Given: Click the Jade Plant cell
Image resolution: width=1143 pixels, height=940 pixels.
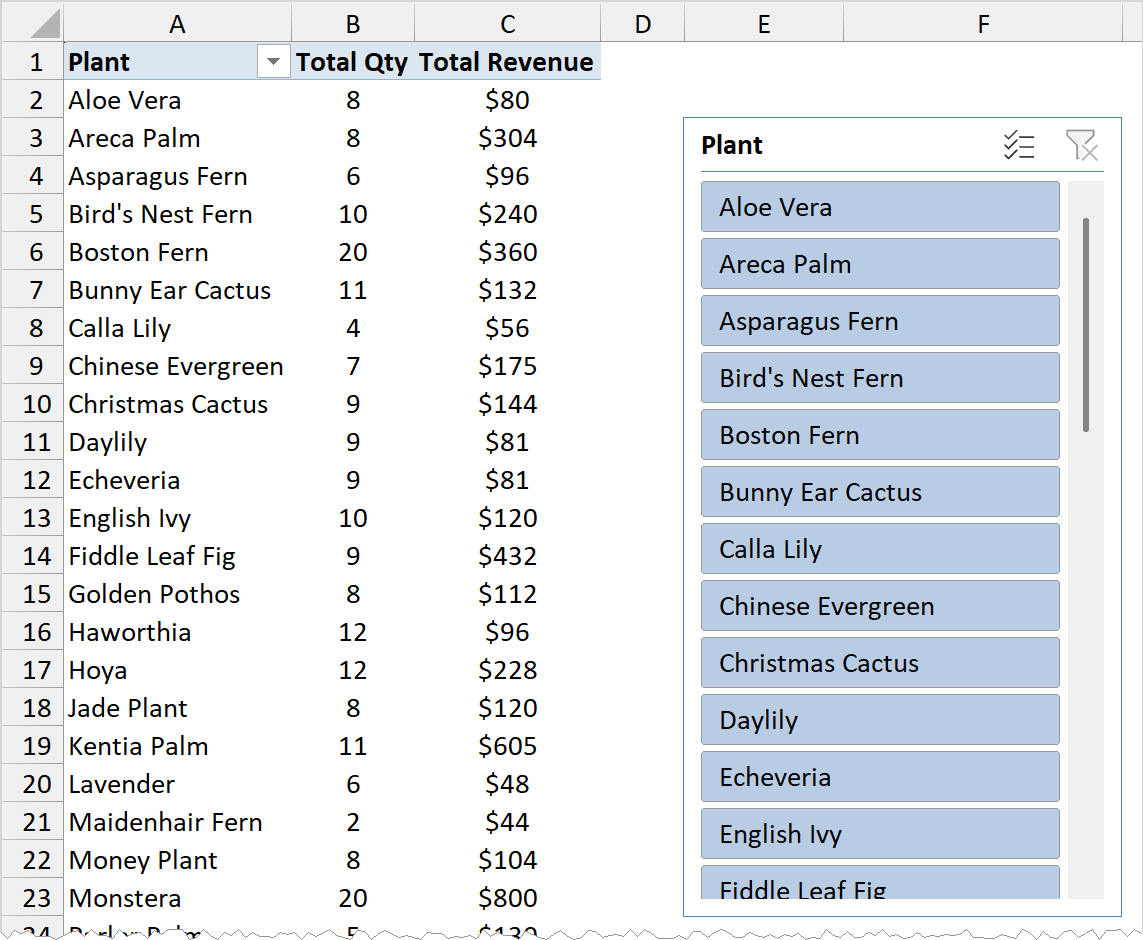Looking at the screenshot, I should point(177,708).
